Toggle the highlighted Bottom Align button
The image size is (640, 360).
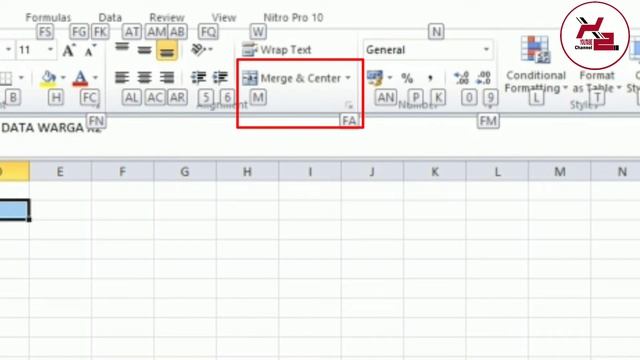click(x=167, y=50)
